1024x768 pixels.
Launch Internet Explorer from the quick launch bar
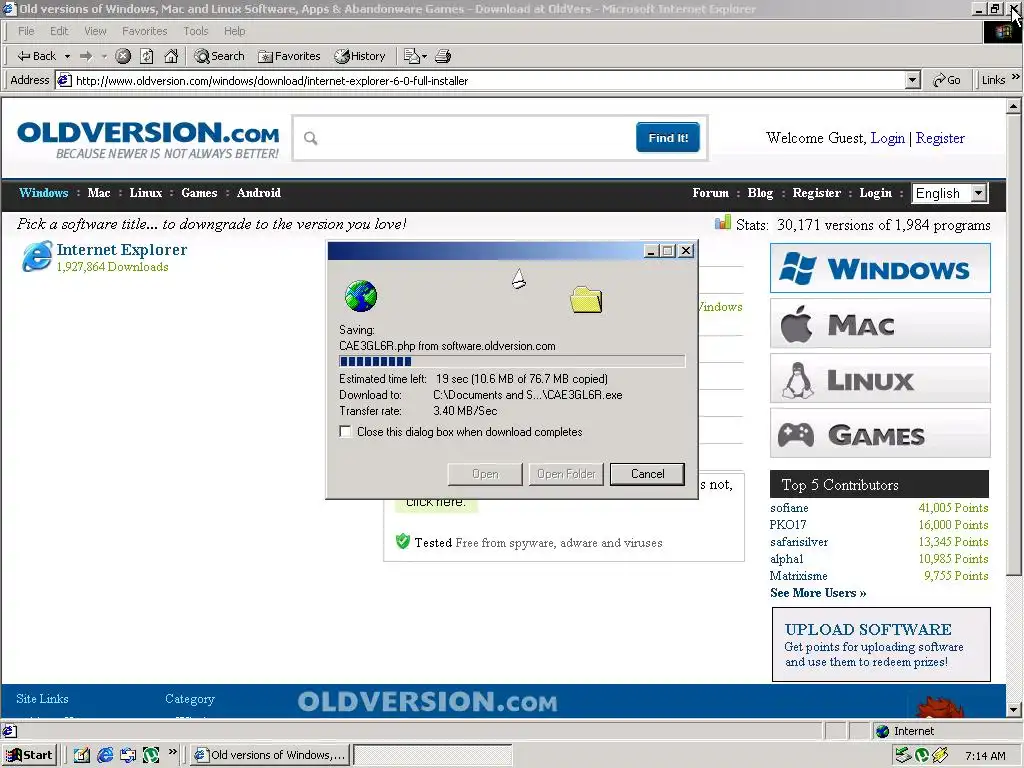[x=105, y=755]
